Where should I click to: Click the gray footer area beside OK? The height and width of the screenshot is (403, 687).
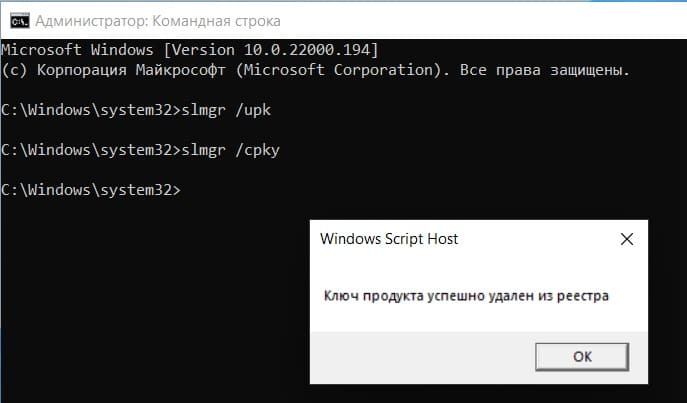421,357
